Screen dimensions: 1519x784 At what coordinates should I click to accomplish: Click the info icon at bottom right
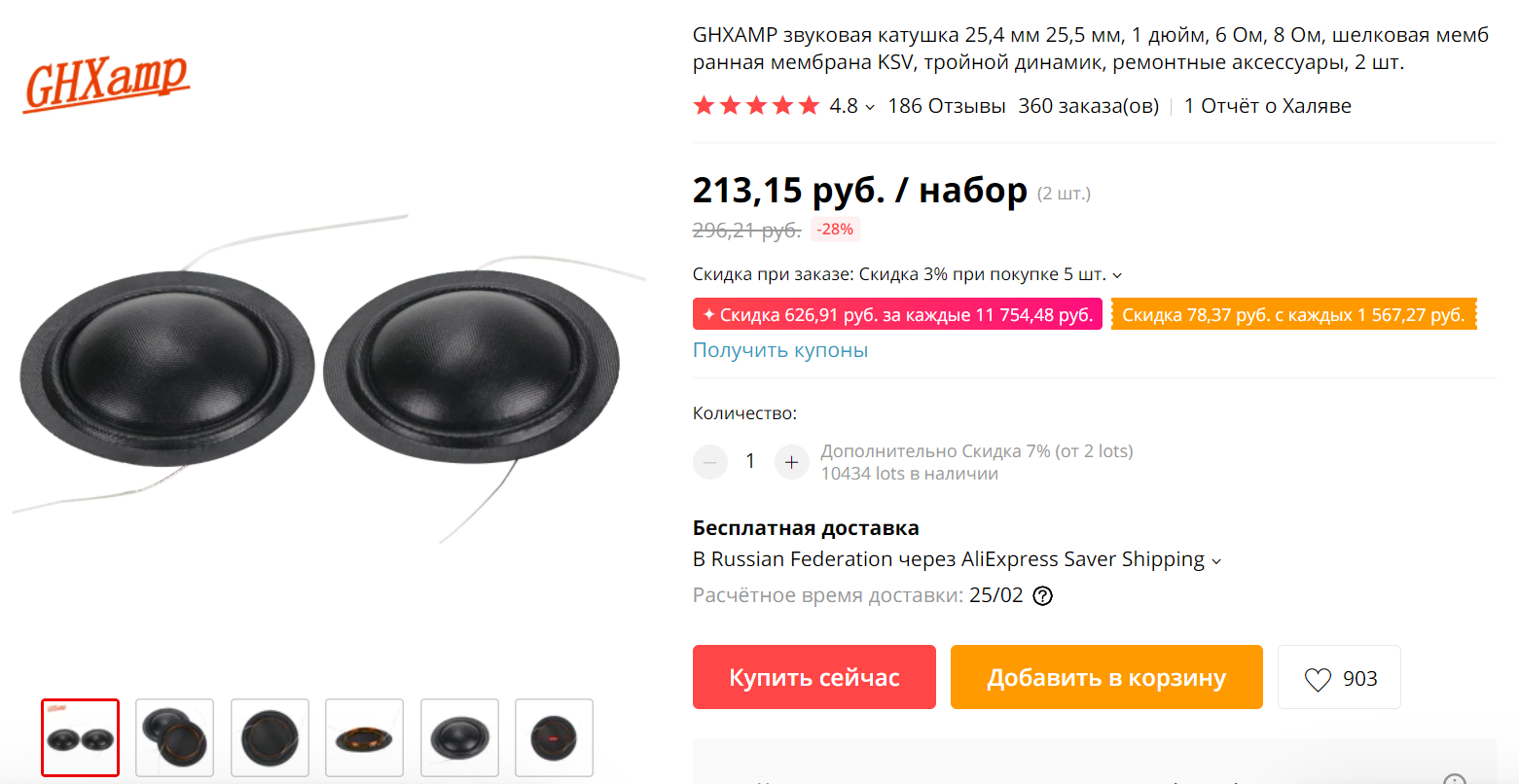click(x=1454, y=779)
